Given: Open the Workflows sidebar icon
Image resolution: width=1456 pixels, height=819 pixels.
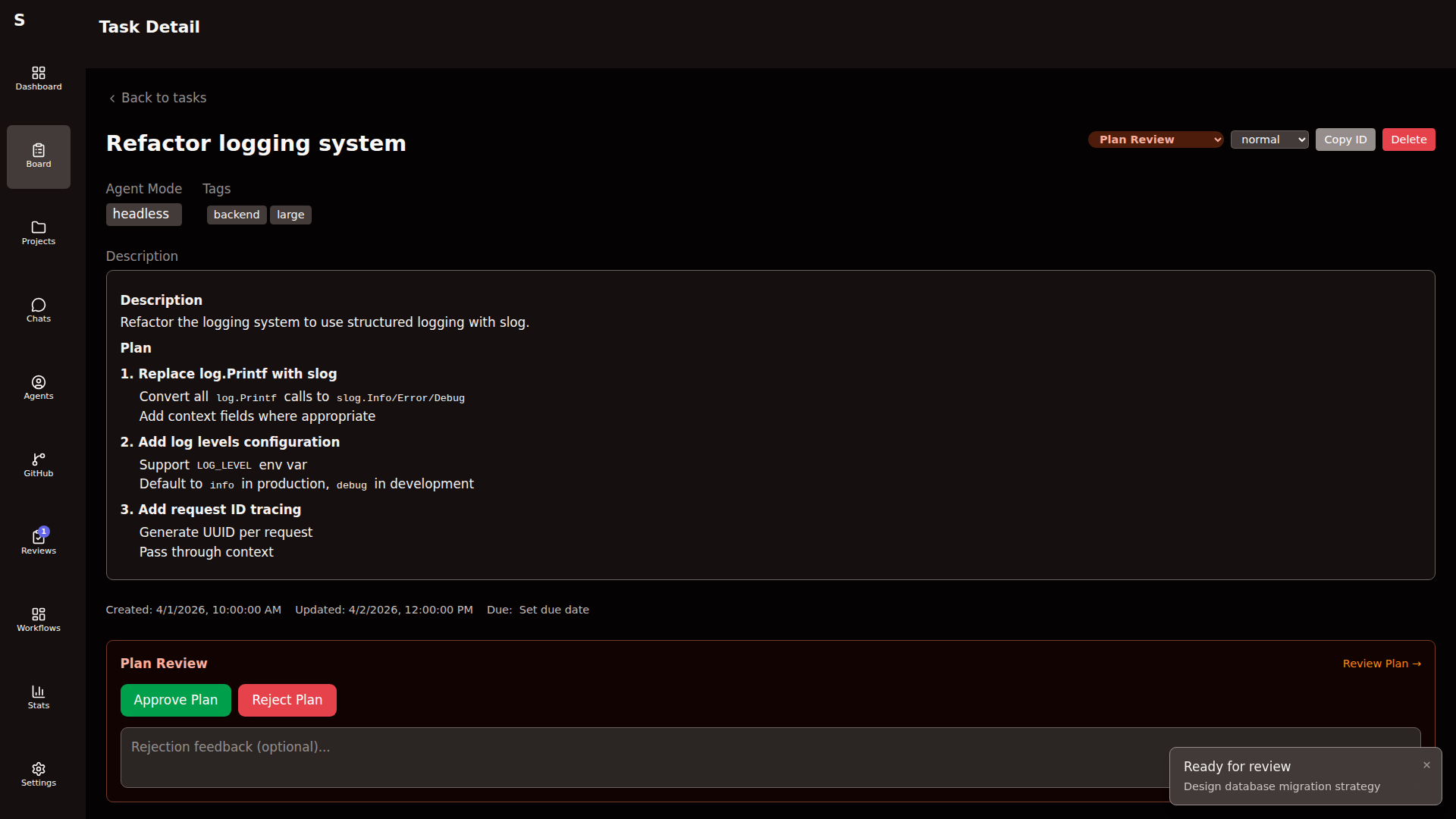Looking at the screenshot, I should (39, 620).
